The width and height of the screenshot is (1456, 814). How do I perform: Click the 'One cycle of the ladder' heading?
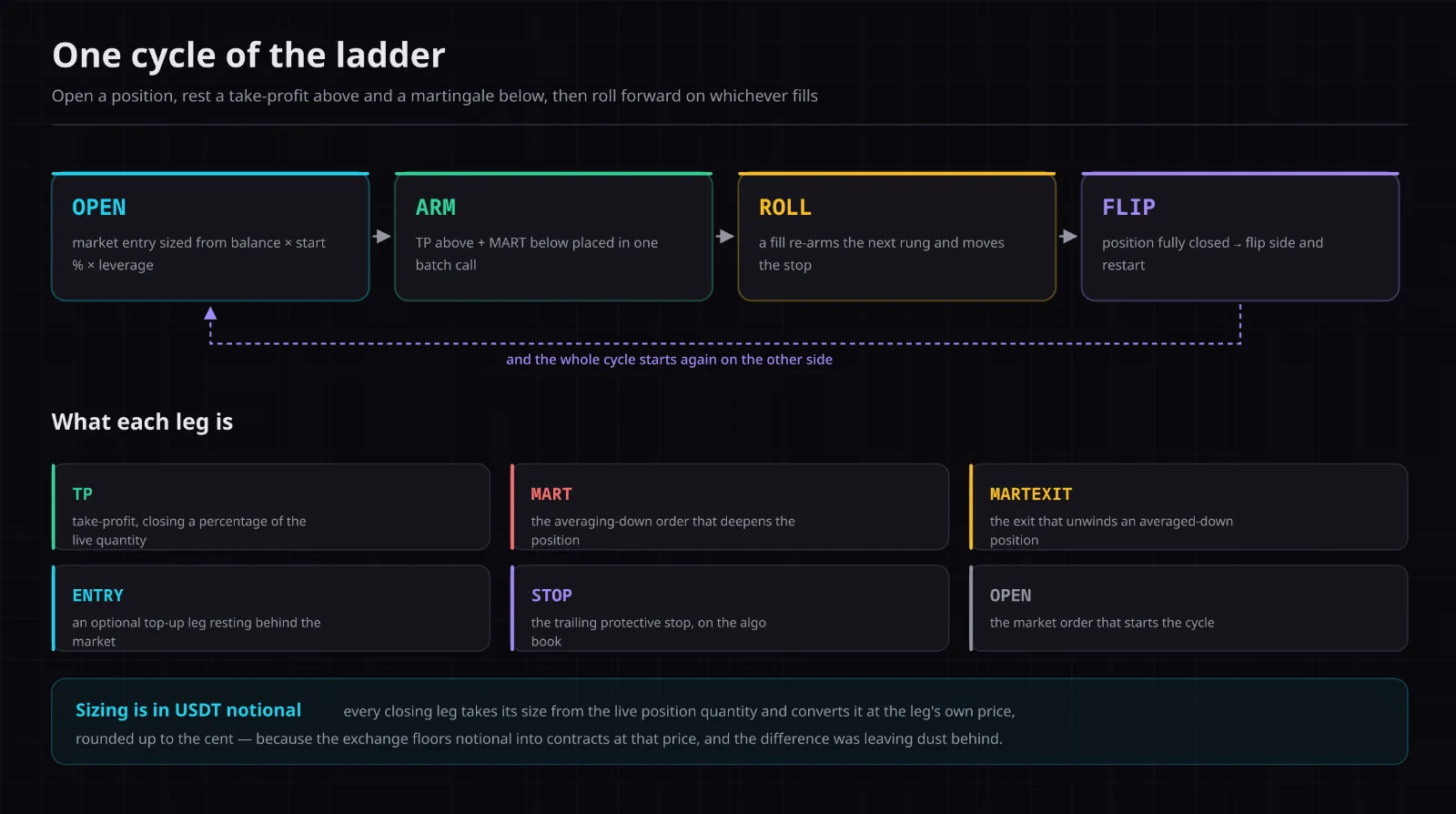[x=248, y=56]
